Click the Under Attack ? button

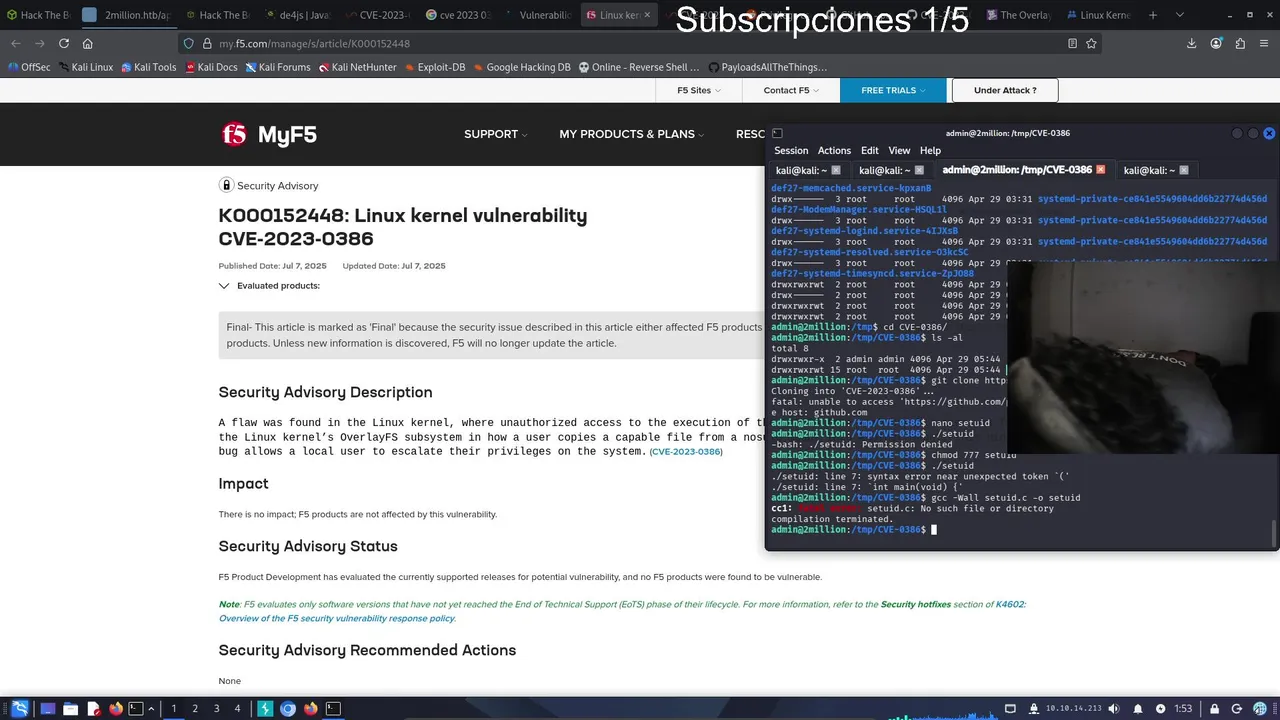[x=1005, y=90]
